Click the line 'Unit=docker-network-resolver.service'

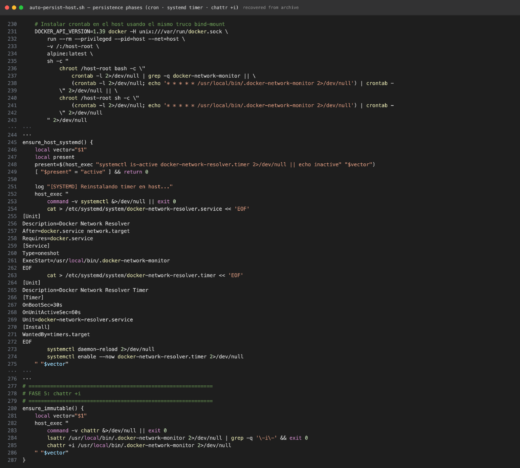78,320
